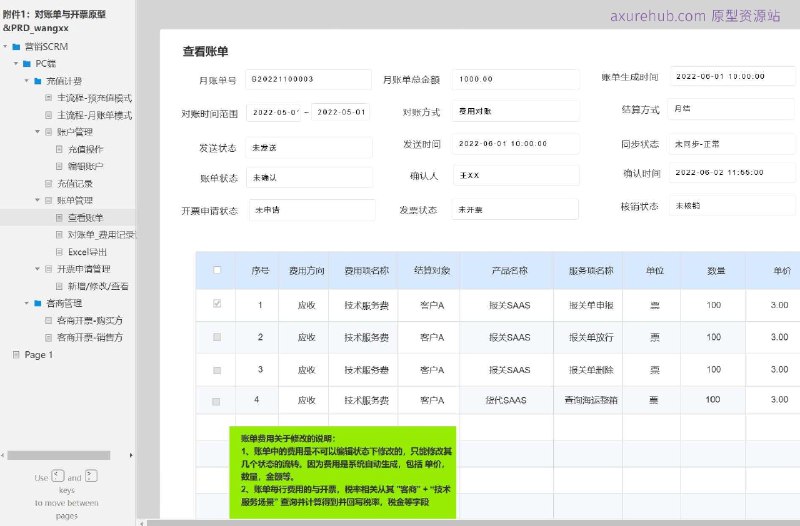This screenshot has width=800, height=526.
Task: Toggle the checkbox for row 3 报关单删除
Action: click(x=217, y=370)
